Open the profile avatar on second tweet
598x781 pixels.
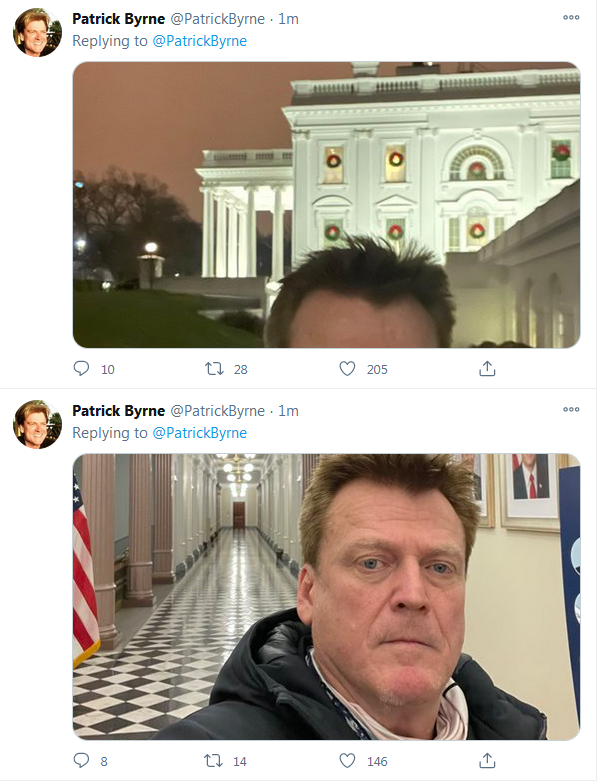click(x=37, y=424)
